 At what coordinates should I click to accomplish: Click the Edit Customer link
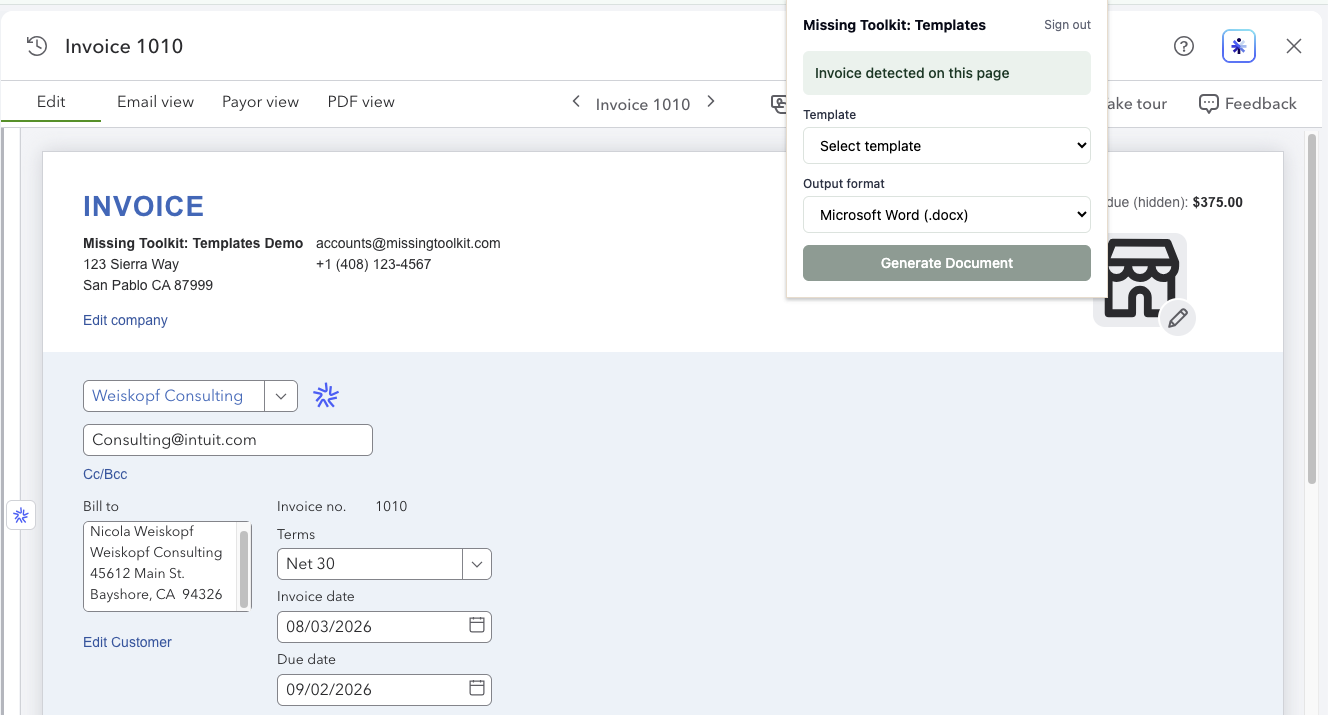[x=127, y=643]
